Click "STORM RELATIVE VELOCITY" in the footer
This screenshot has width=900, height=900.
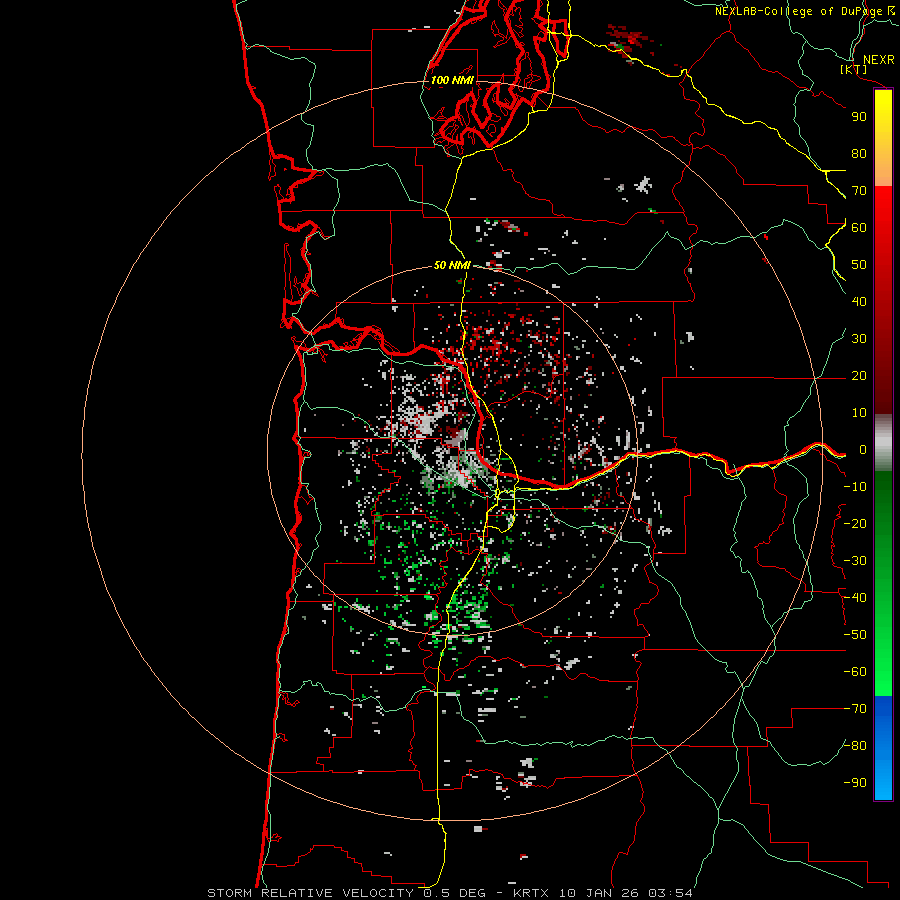coord(310,893)
